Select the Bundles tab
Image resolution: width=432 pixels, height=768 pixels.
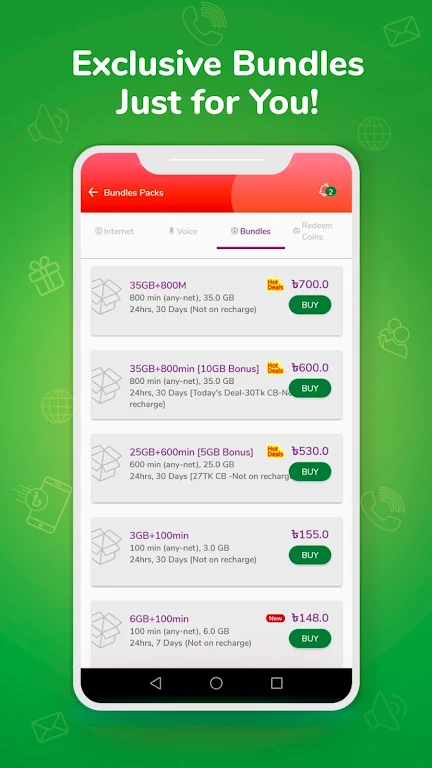click(251, 231)
